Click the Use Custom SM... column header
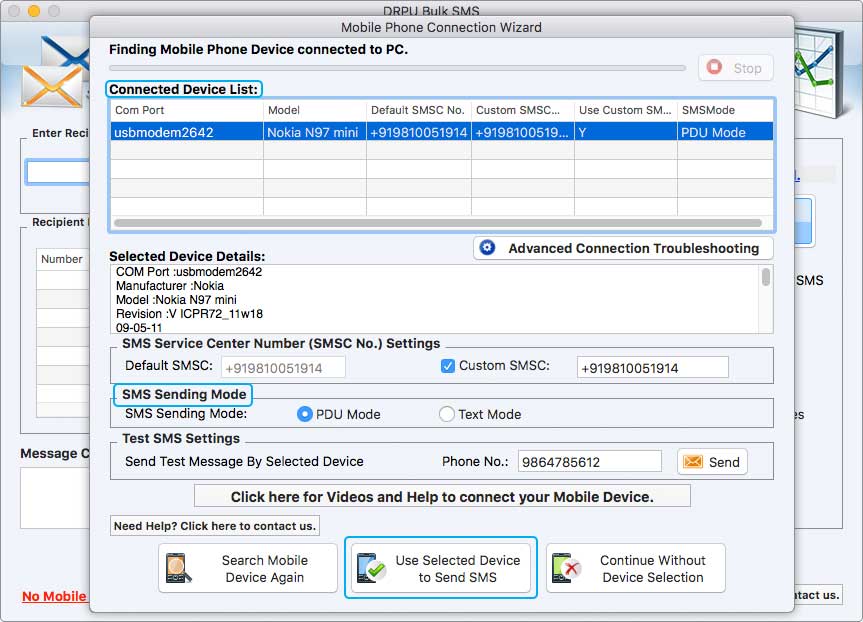 click(626, 110)
